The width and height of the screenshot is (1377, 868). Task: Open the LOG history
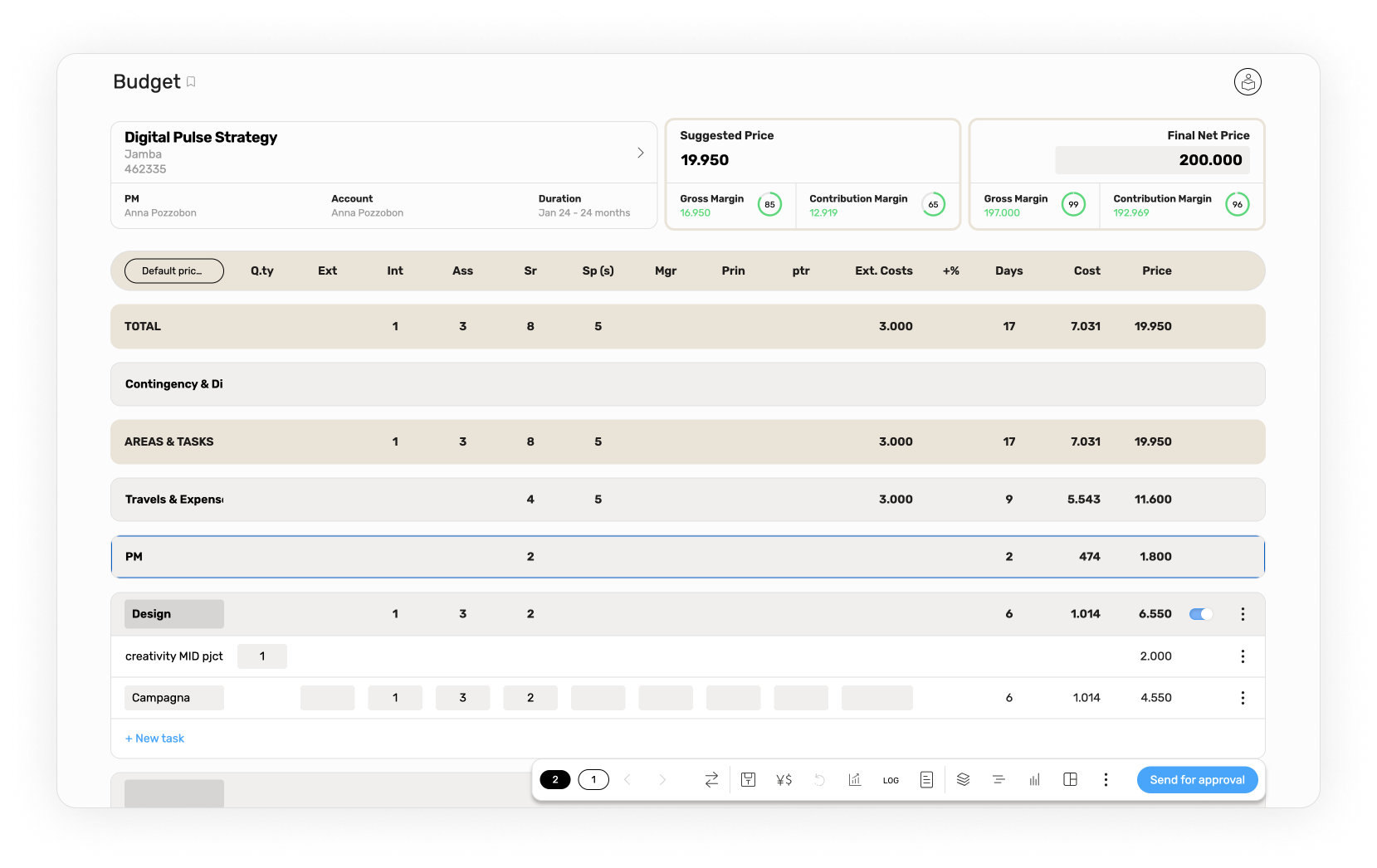[891, 781]
